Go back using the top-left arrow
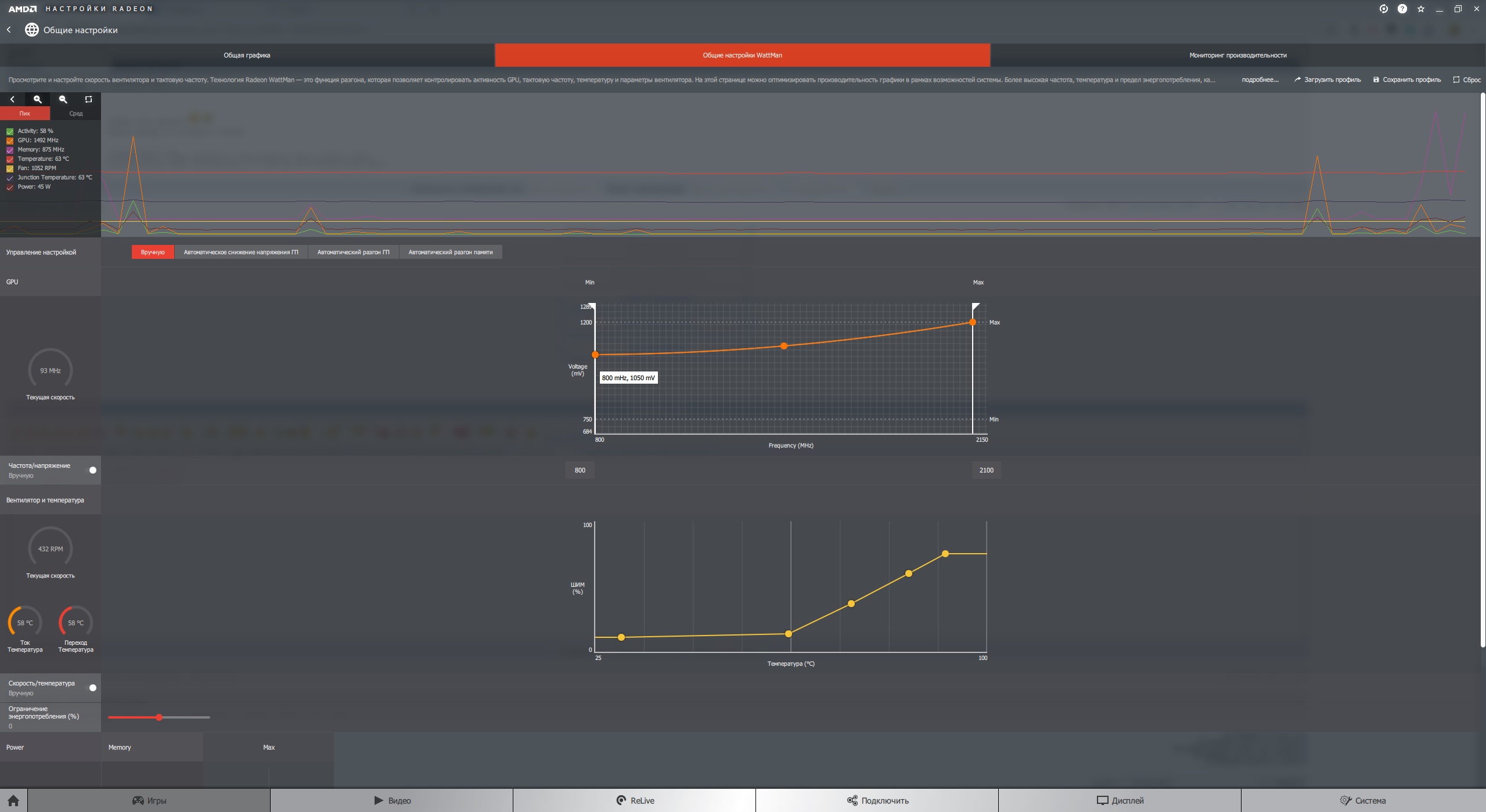 click(9, 30)
